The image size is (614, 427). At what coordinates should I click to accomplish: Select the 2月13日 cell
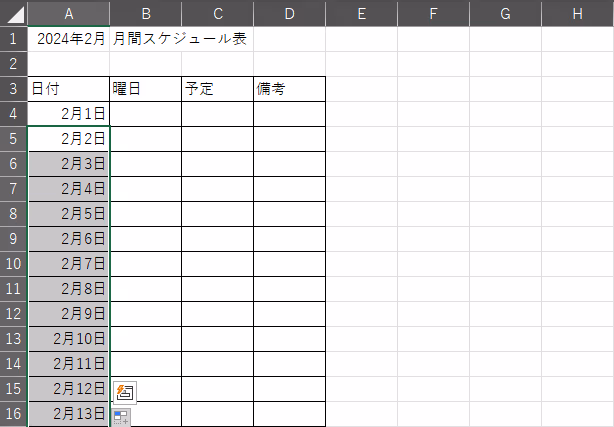click(x=69, y=414)
